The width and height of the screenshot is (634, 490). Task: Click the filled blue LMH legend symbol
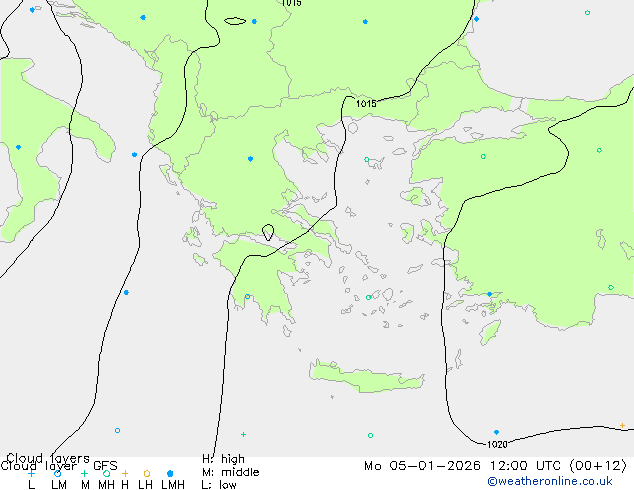pos(170,473)
